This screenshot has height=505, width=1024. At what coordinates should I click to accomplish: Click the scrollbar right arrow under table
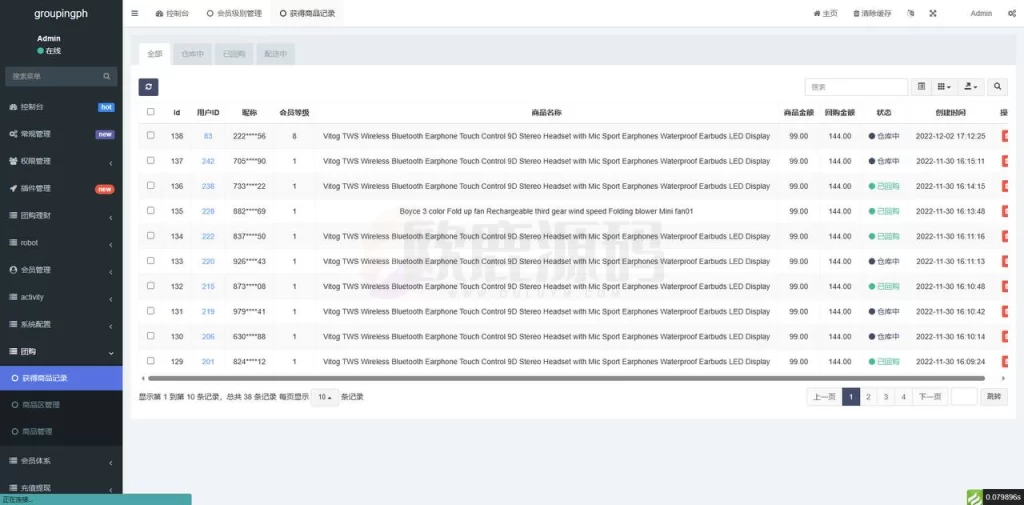click(1004, 378)
